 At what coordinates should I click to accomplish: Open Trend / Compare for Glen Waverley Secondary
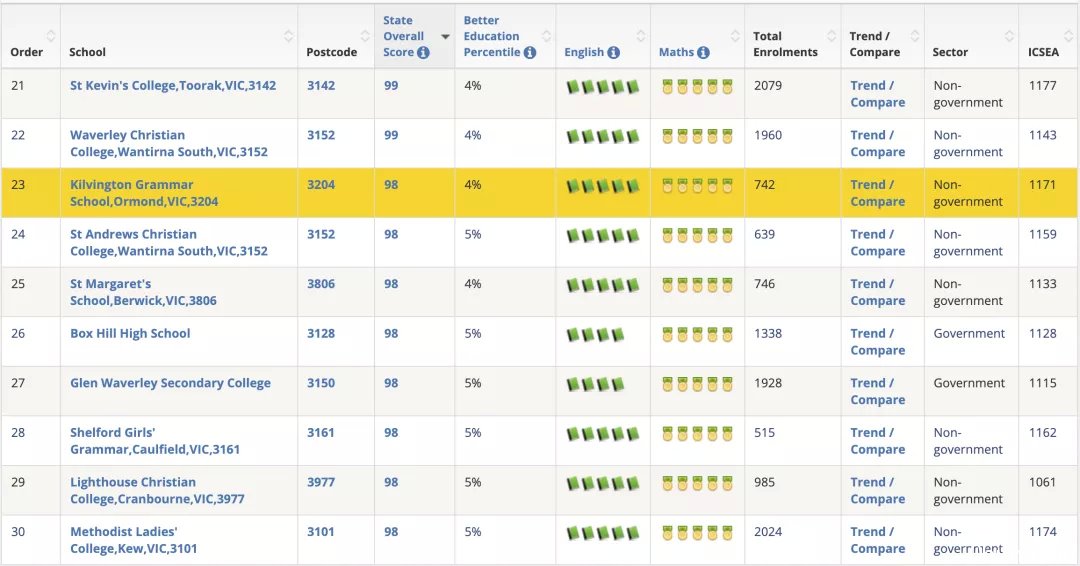[878, 391]
